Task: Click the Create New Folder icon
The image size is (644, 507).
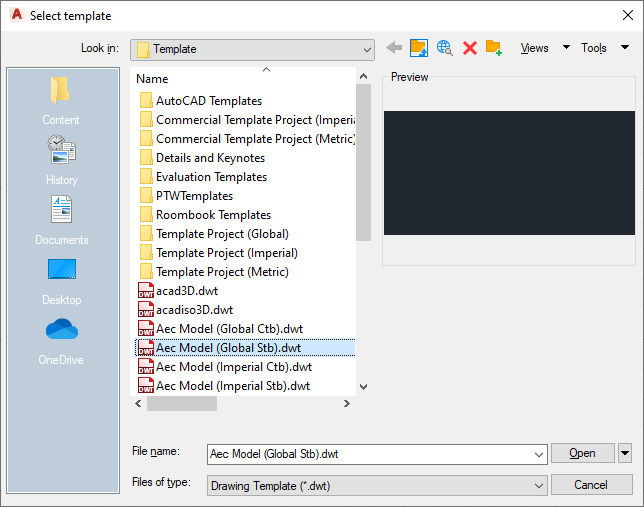Action: click(x=494, y=48)
